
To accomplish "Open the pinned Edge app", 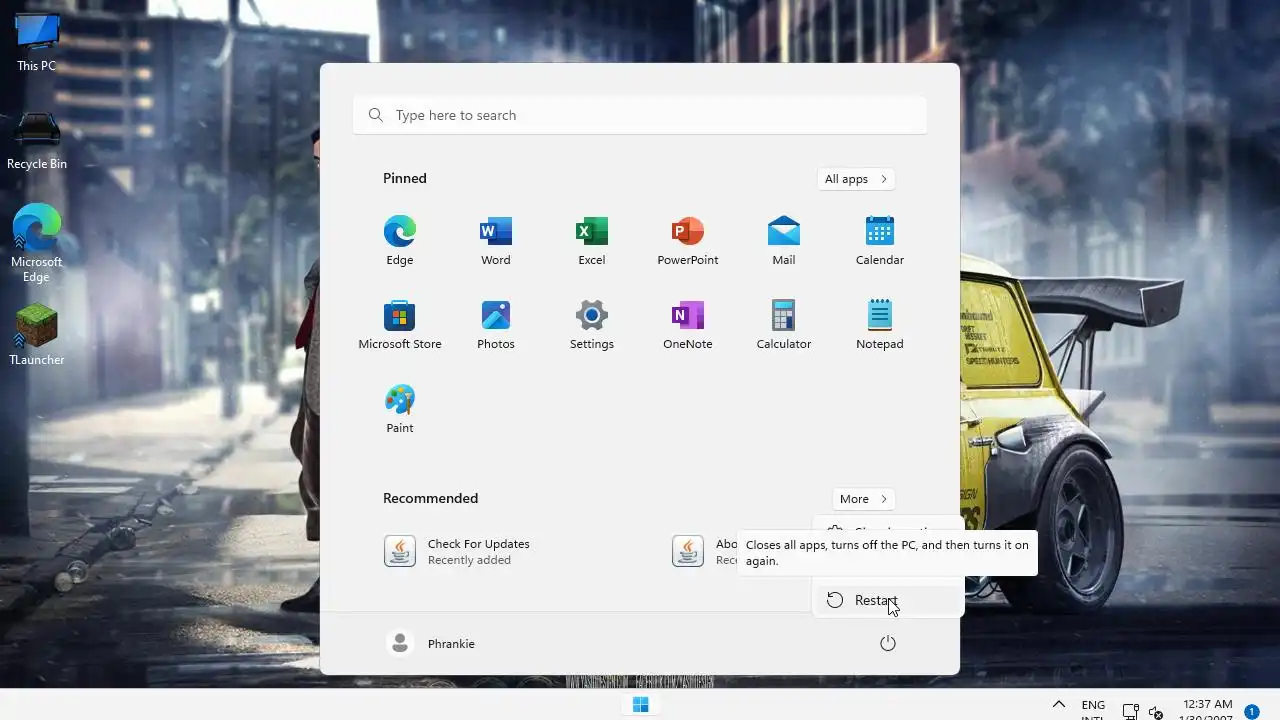I will [400, 241].
